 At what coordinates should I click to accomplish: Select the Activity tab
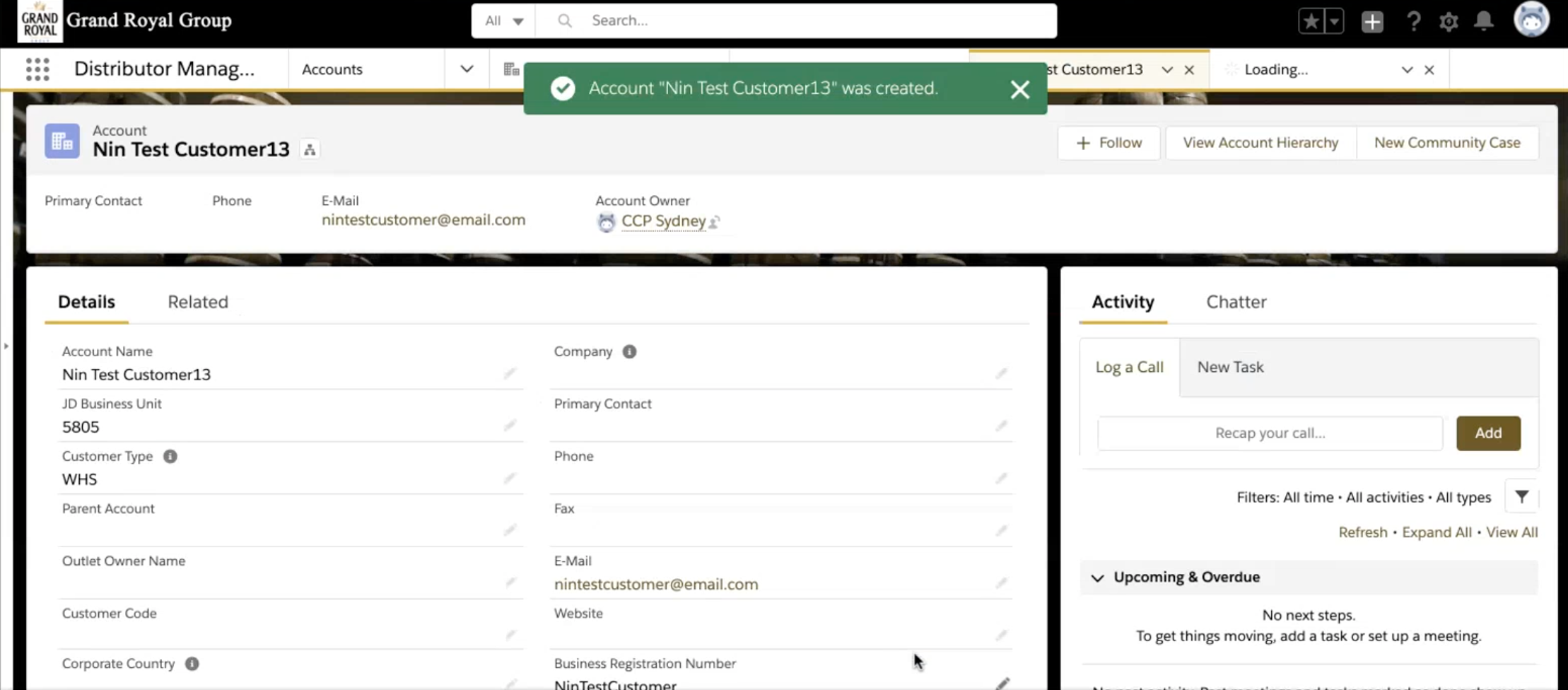click(1123, 302)
